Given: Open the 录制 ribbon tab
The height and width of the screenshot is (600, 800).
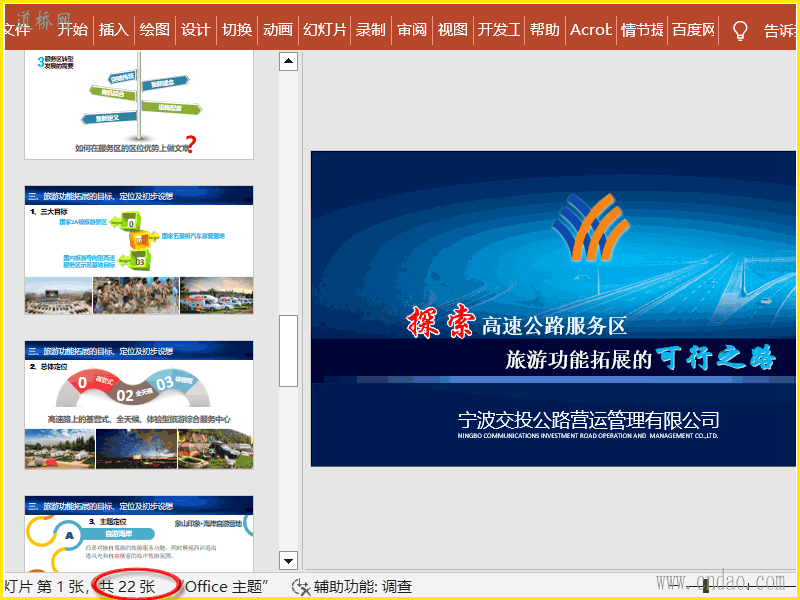Looking at the screenshot, I should click(371, 30).
